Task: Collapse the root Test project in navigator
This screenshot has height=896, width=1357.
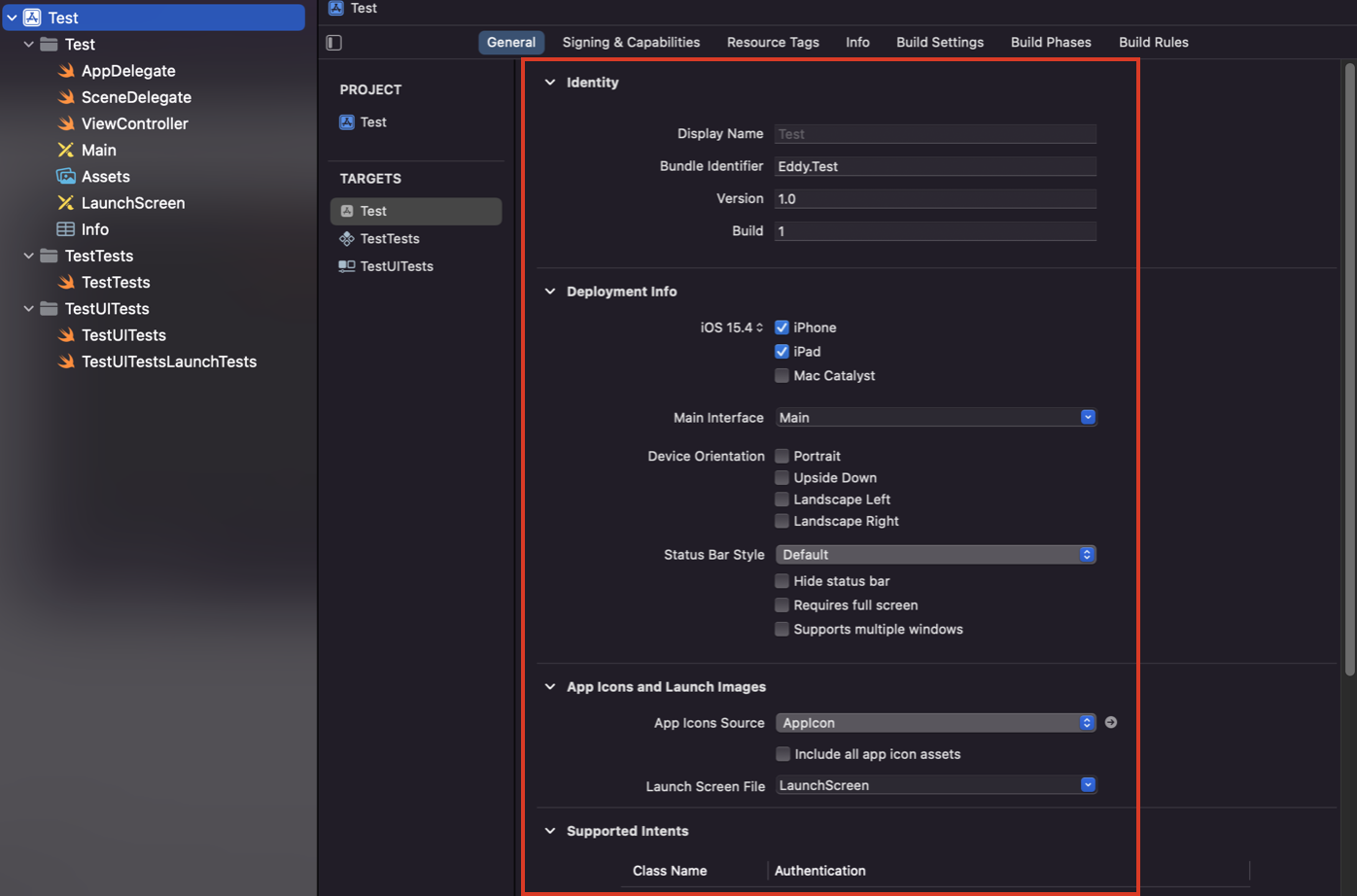Action: pyautogui.click(x=12, y=17)
